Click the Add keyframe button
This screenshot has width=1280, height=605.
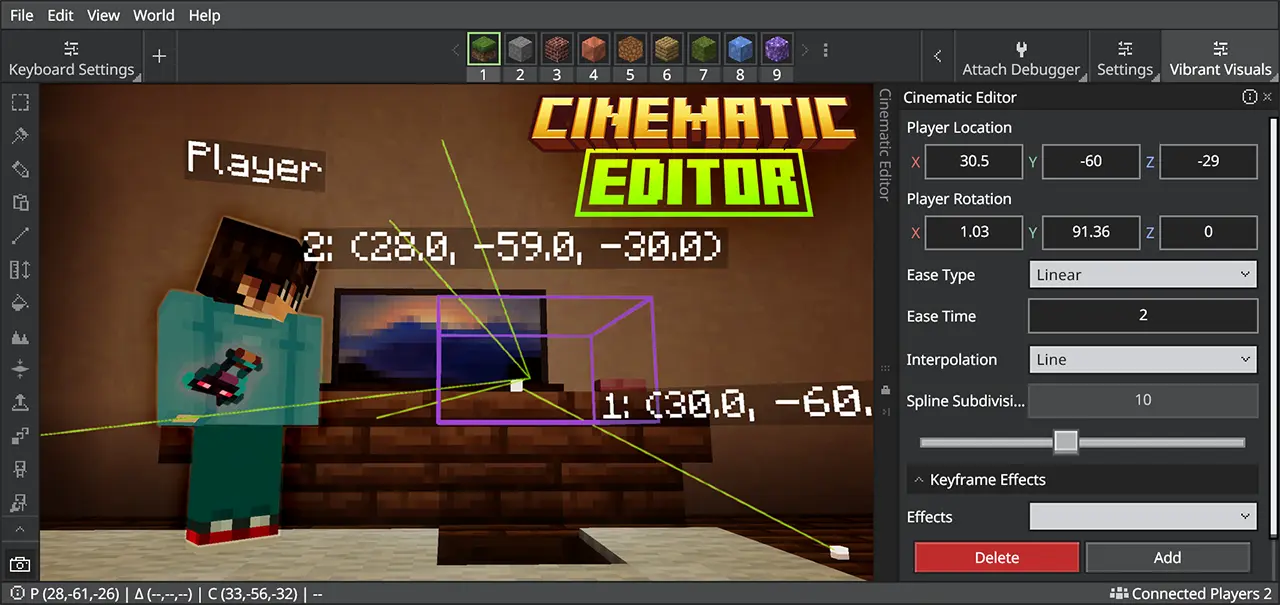click(1167, 558)
